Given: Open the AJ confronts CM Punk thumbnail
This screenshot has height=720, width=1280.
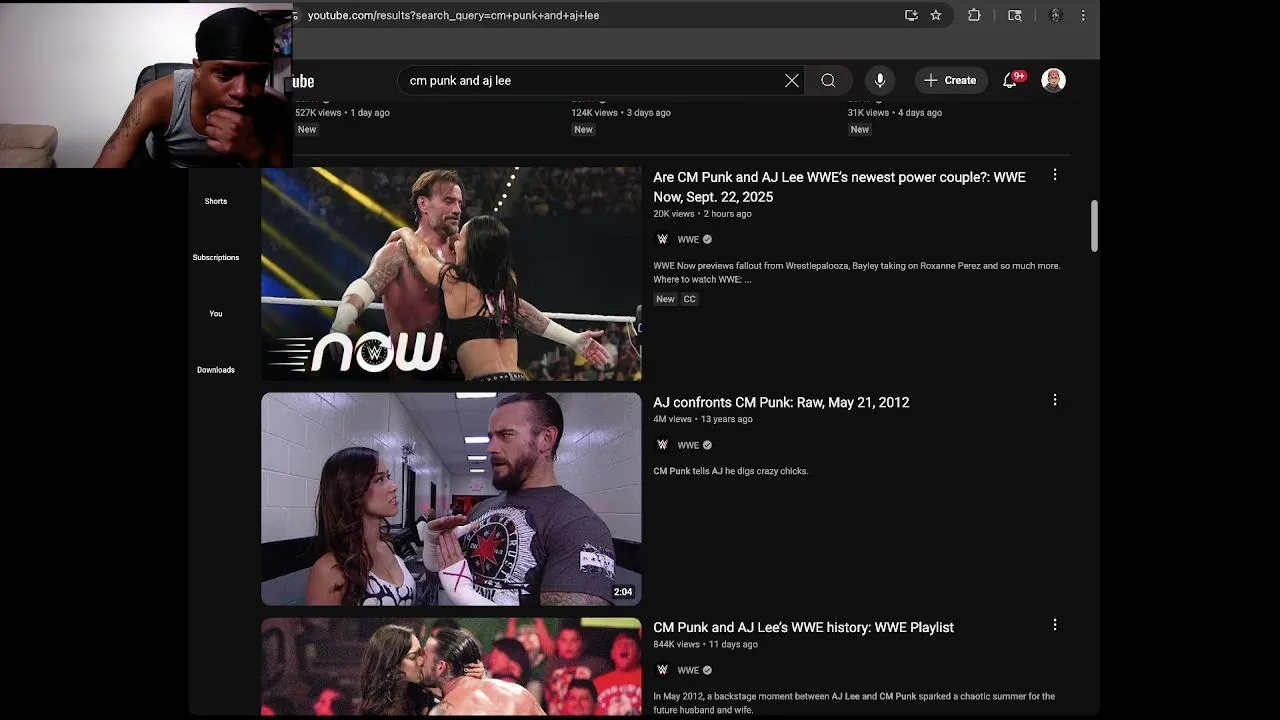Looking at the screenshot, I should 451,499.
